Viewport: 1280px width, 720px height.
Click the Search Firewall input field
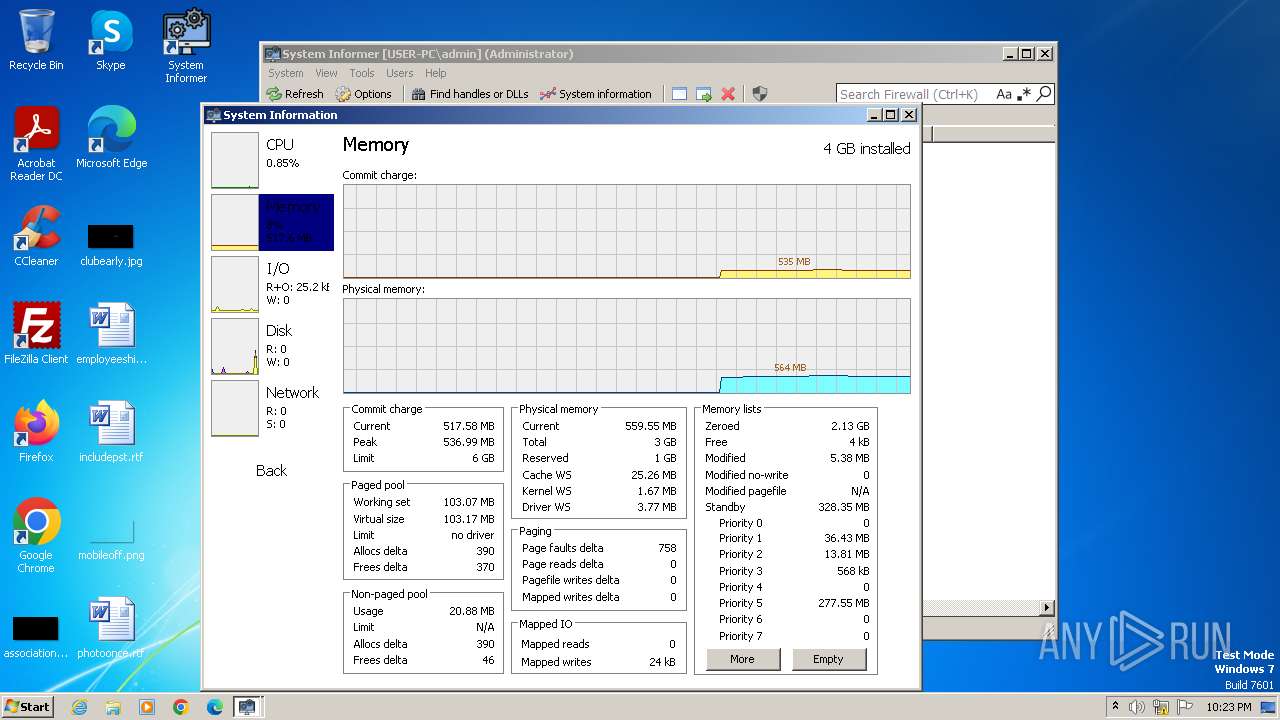tap(914, 94)
